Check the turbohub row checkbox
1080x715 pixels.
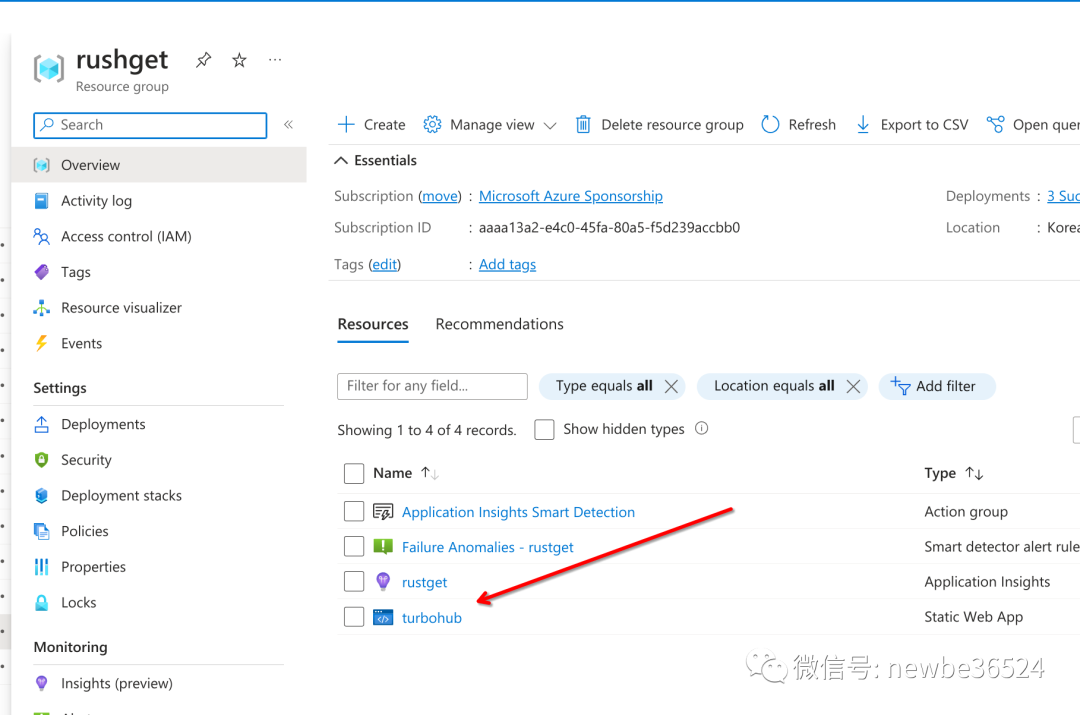(354, 617)
